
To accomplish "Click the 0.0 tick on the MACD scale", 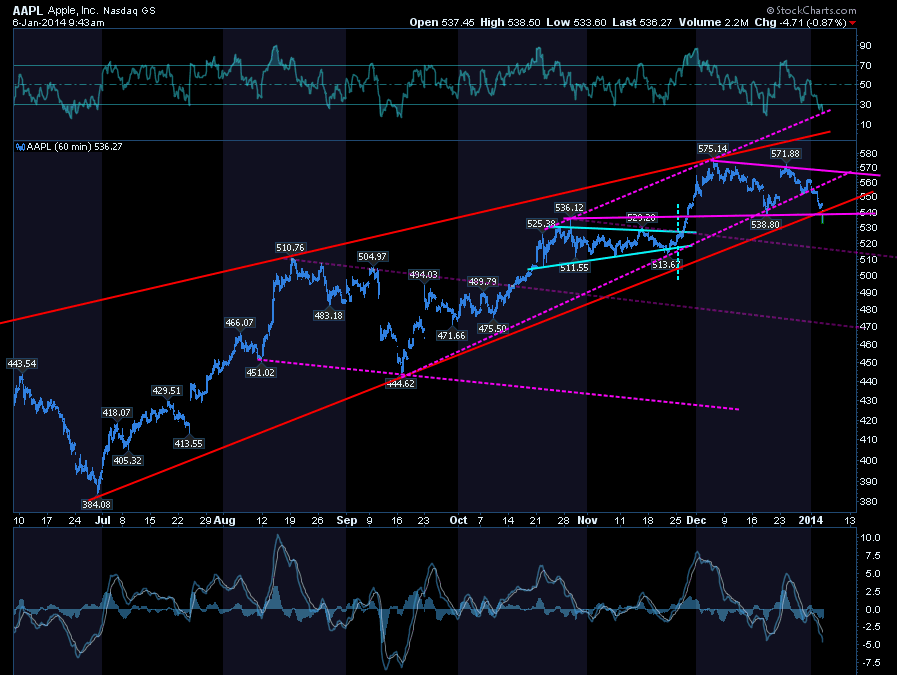I will (872, 610).
